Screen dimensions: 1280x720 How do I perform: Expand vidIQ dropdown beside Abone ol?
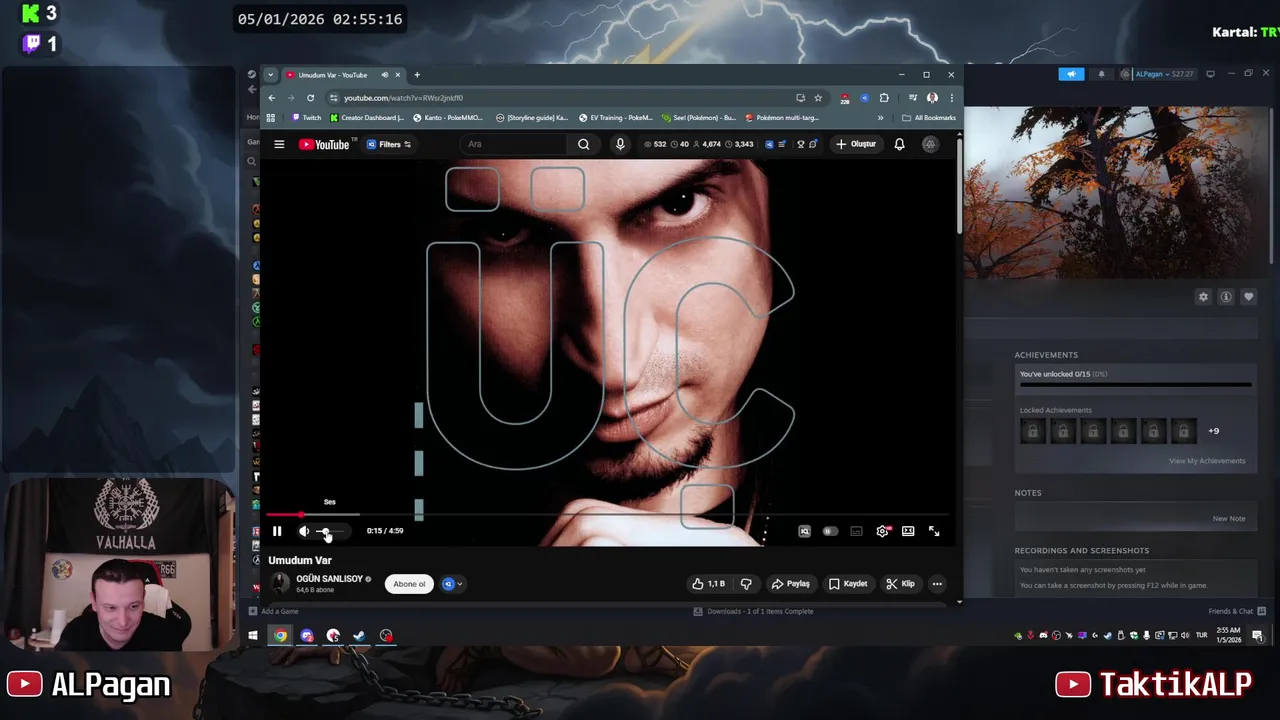coord(453,584)
